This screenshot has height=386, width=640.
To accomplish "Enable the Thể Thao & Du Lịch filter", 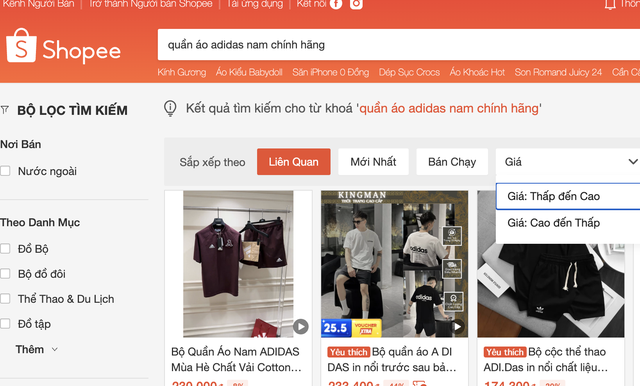I will 5,299.
